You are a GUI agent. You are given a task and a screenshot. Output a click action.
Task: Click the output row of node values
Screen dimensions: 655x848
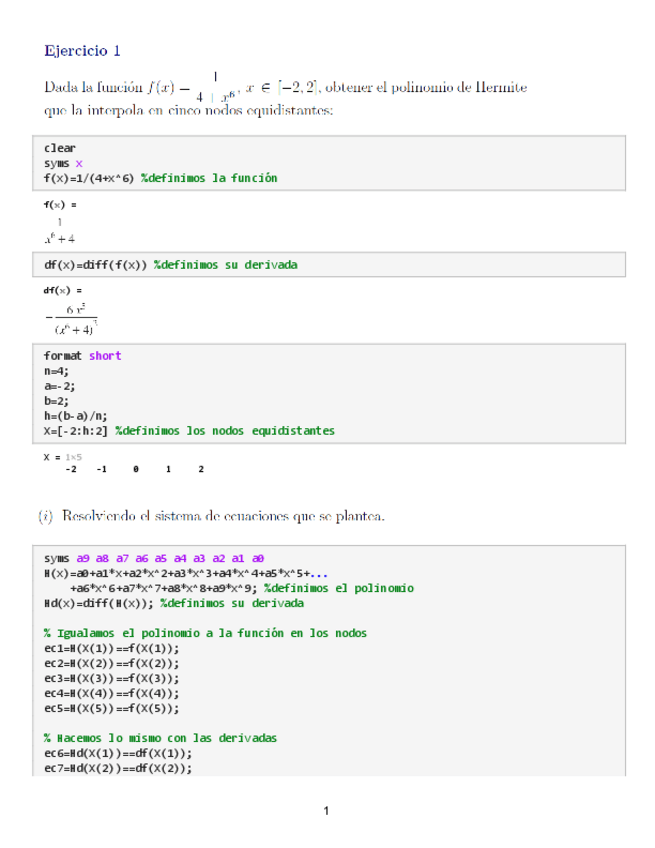(x=133, y=469)
